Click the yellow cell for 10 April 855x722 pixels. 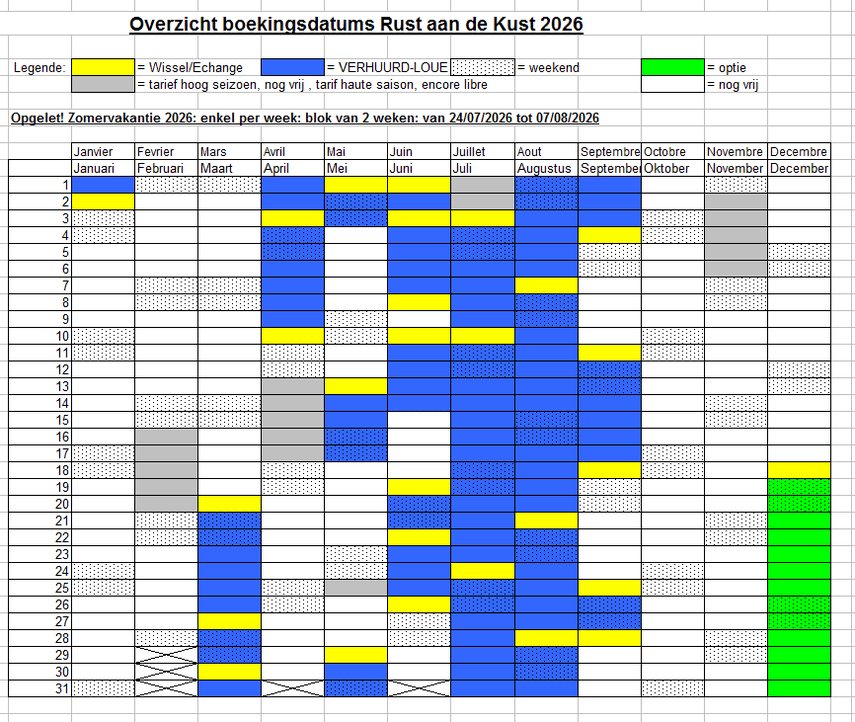(x=293, y=336)
